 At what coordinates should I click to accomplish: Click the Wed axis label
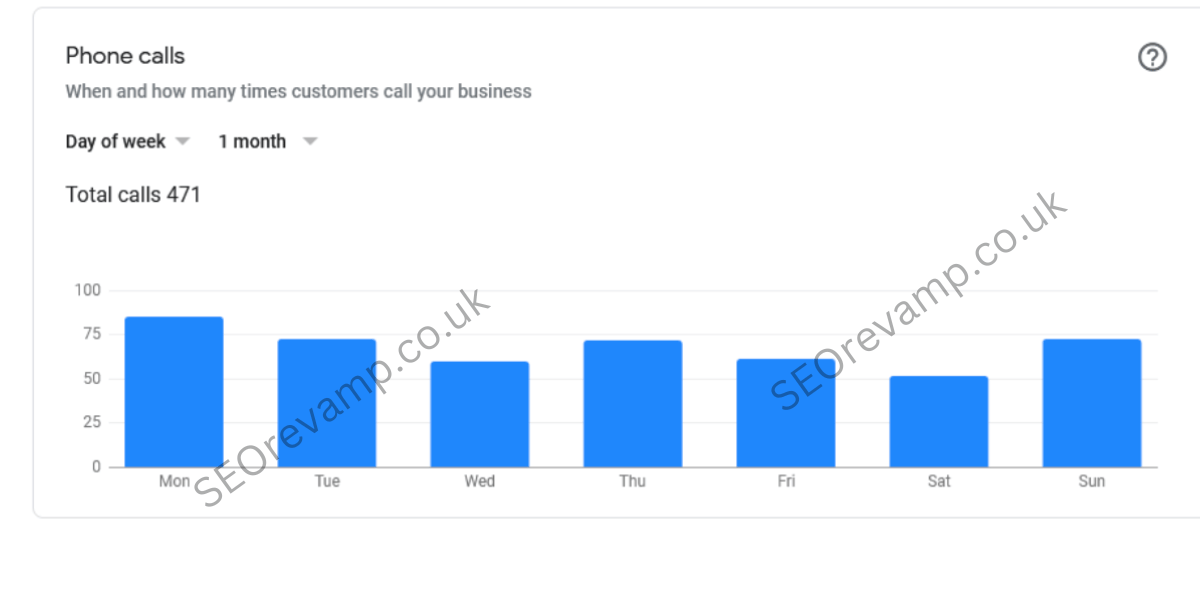point(480,481)
